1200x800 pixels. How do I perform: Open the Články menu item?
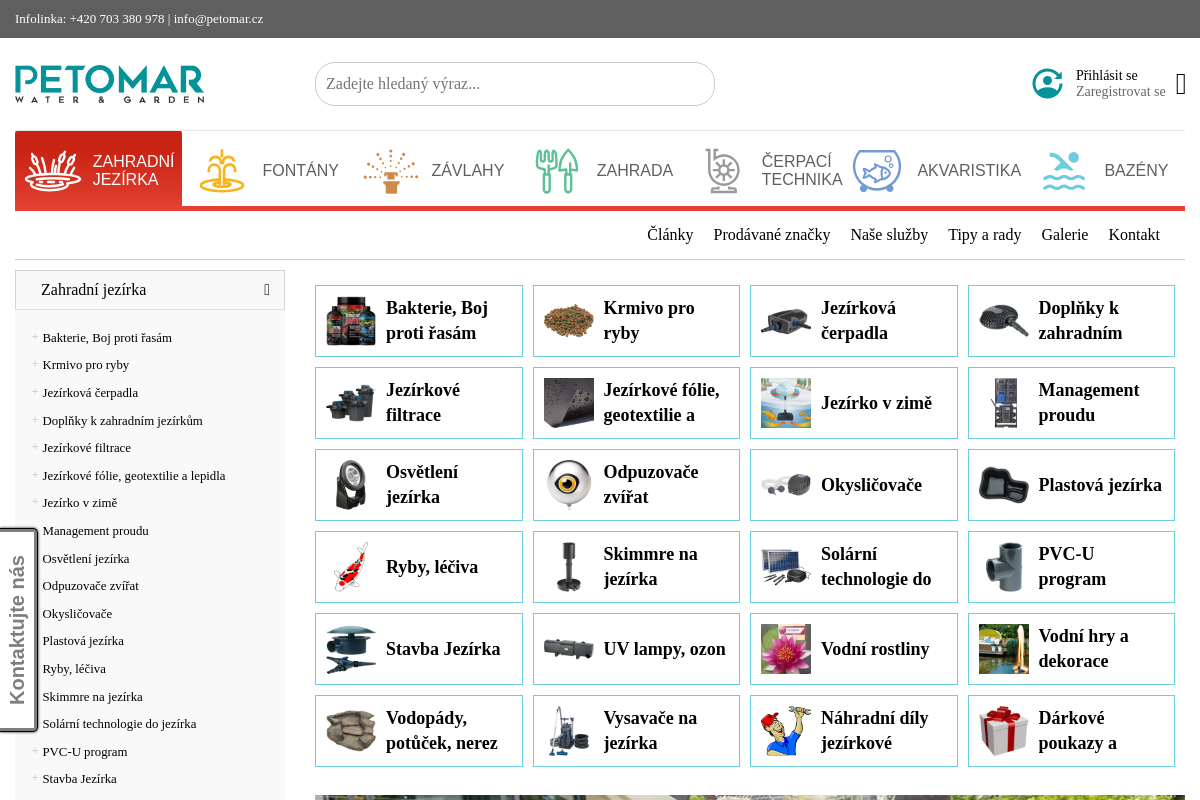670,235
